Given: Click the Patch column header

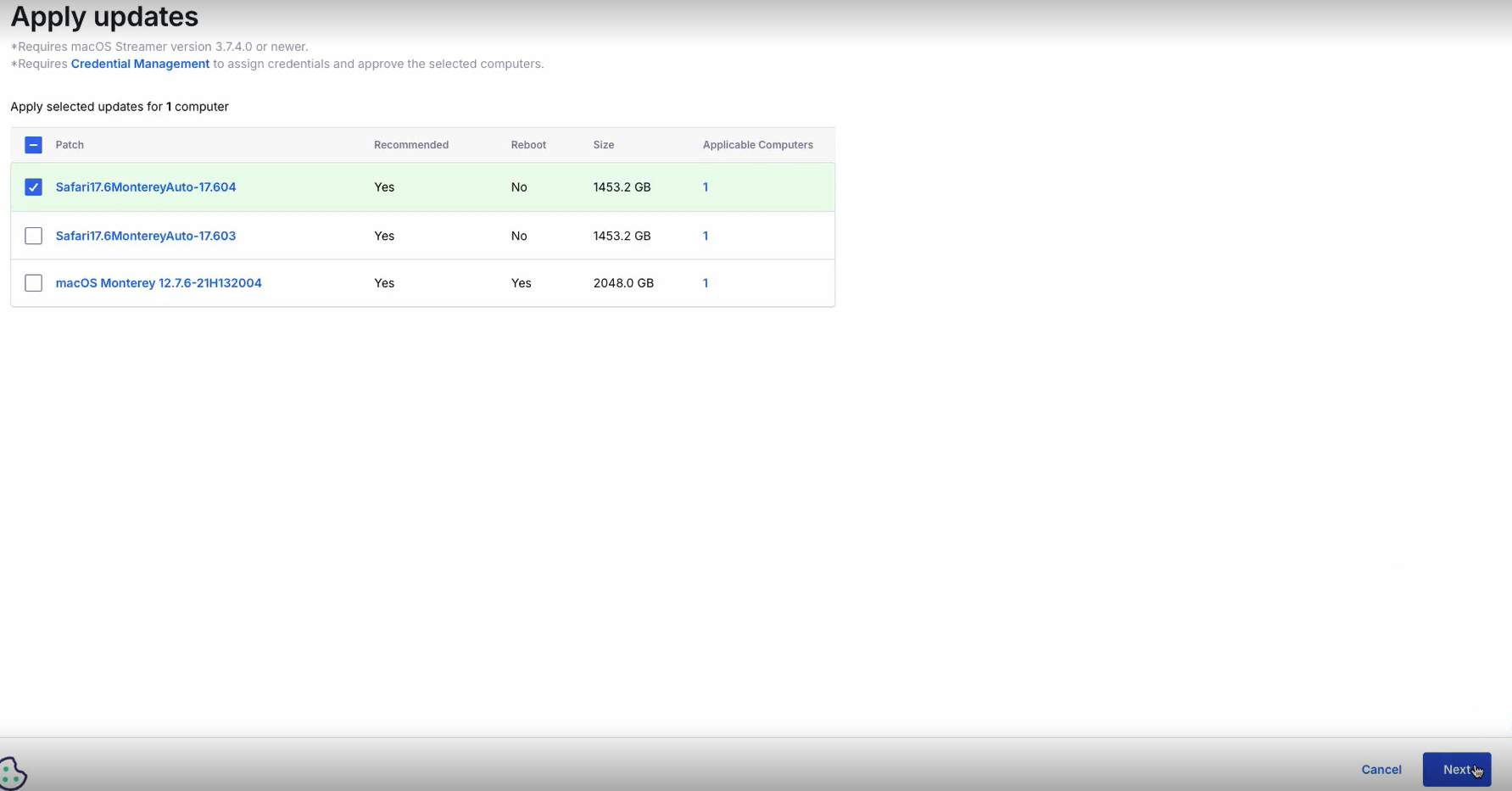Looking at the screenshot, I should [x=70, y=145].
